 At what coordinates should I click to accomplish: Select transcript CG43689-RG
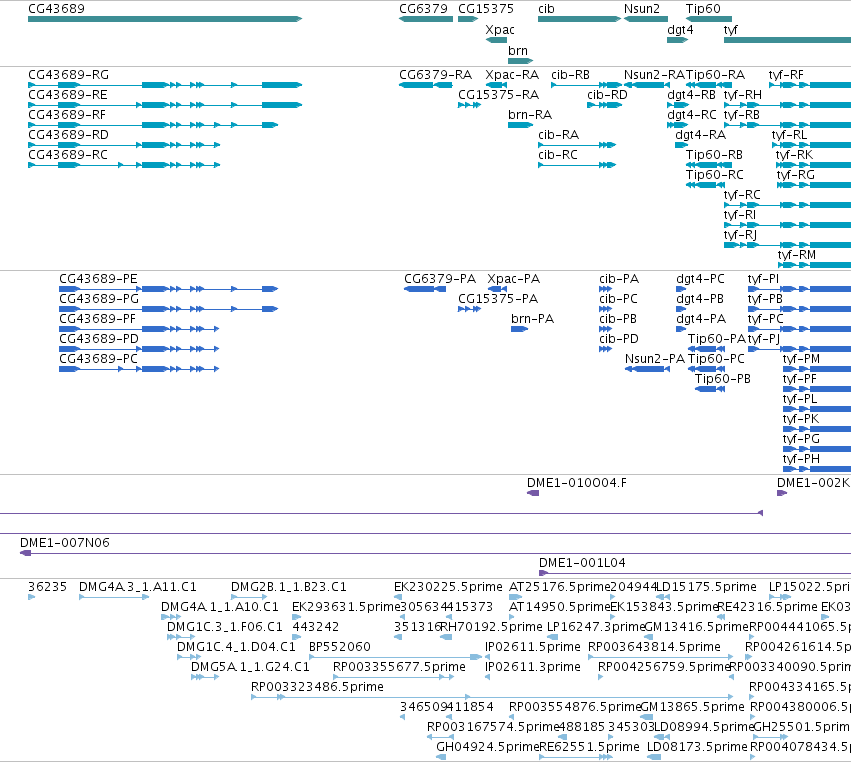pyautogui.click(x=165, y=85)
